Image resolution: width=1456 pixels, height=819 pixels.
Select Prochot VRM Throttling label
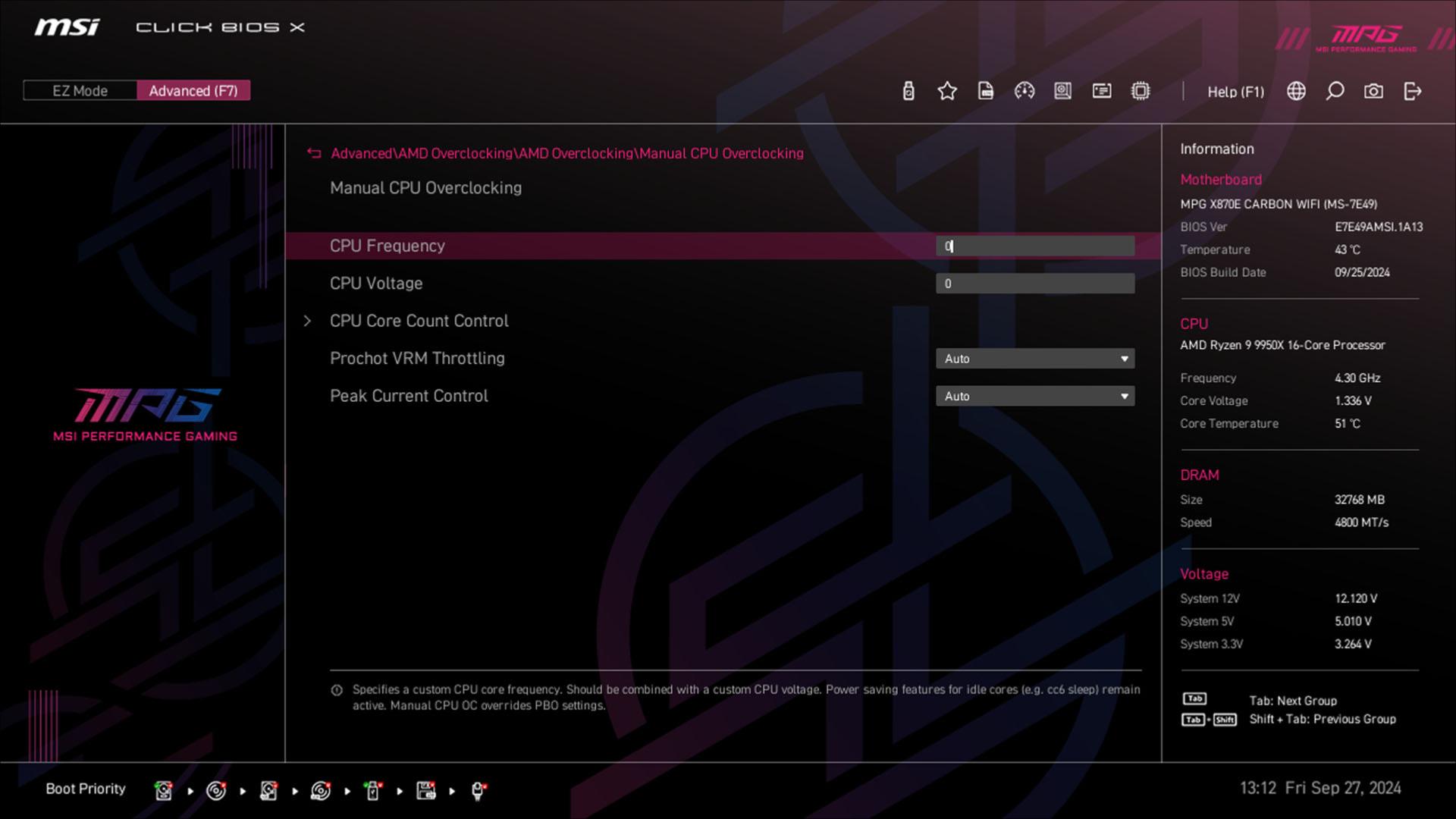coord(417,358)
